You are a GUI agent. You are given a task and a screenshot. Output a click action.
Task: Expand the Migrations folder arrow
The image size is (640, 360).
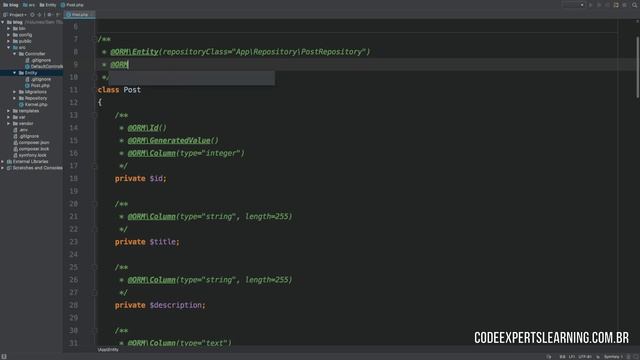point(15,92)
